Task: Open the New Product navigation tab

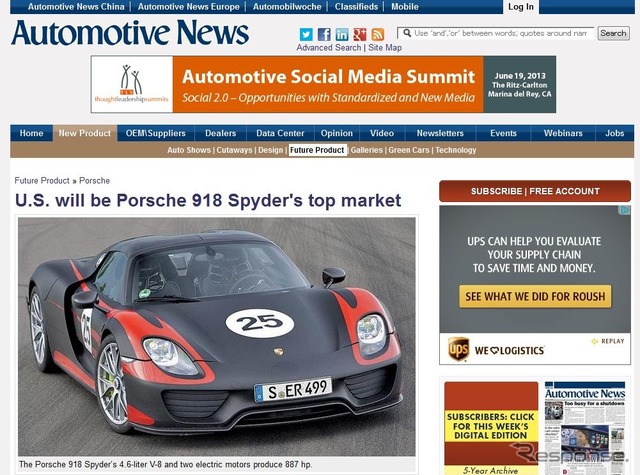Action: (84, 133)
